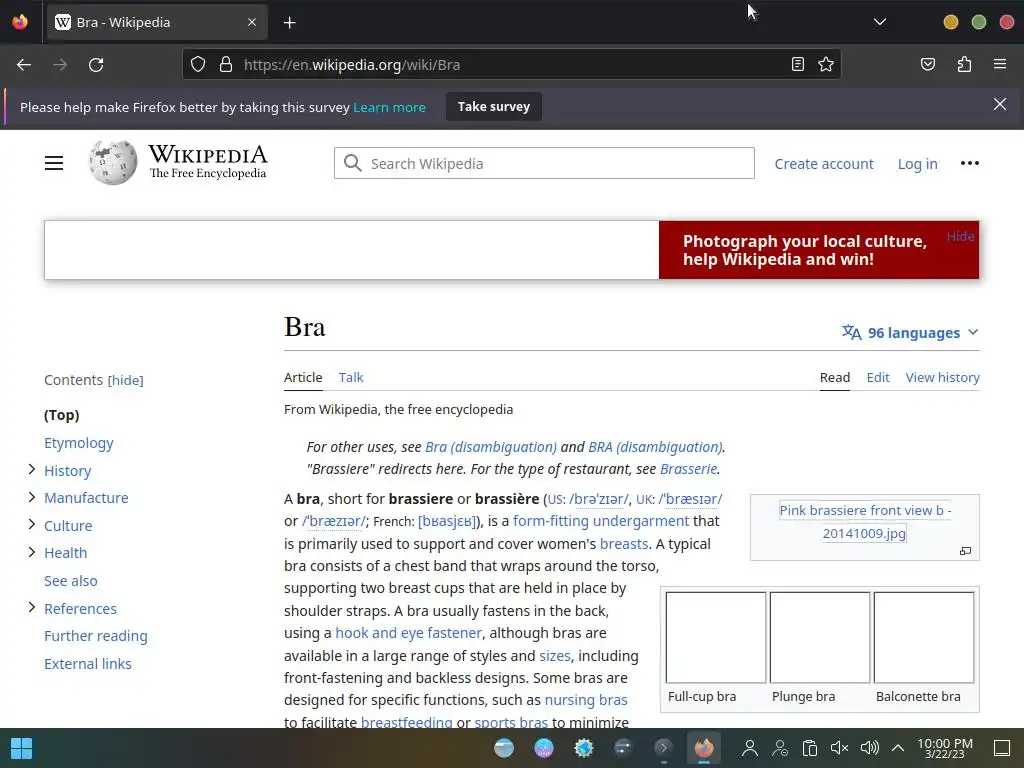Go to See also section
1024x768 pixels.
pos(71,581)
